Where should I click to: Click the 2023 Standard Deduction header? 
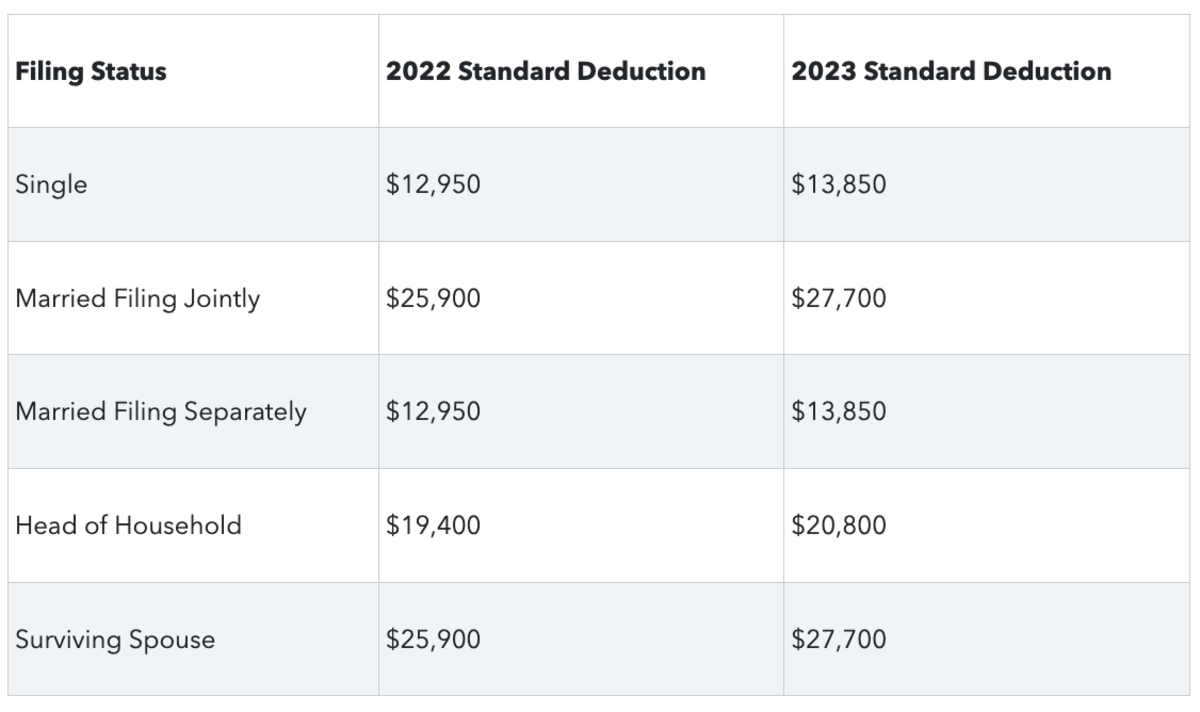click(x=950, y=72)
